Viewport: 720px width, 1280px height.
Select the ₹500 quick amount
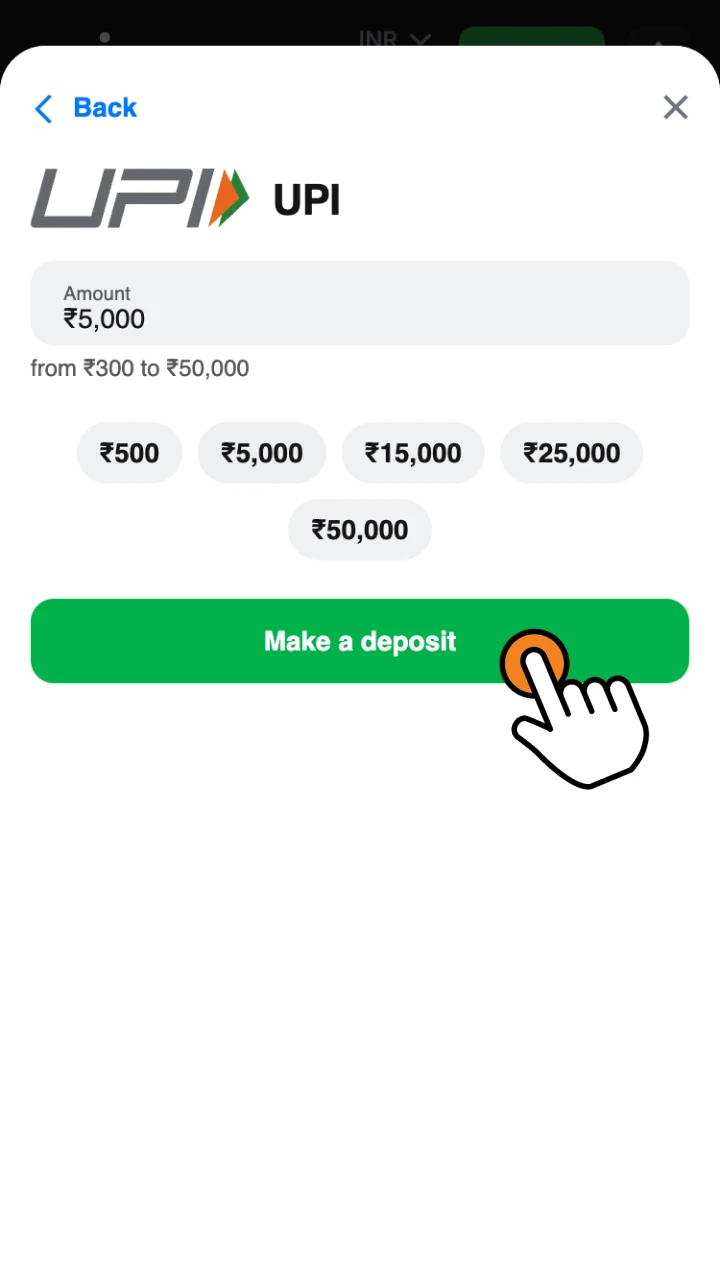click(129, 453)
